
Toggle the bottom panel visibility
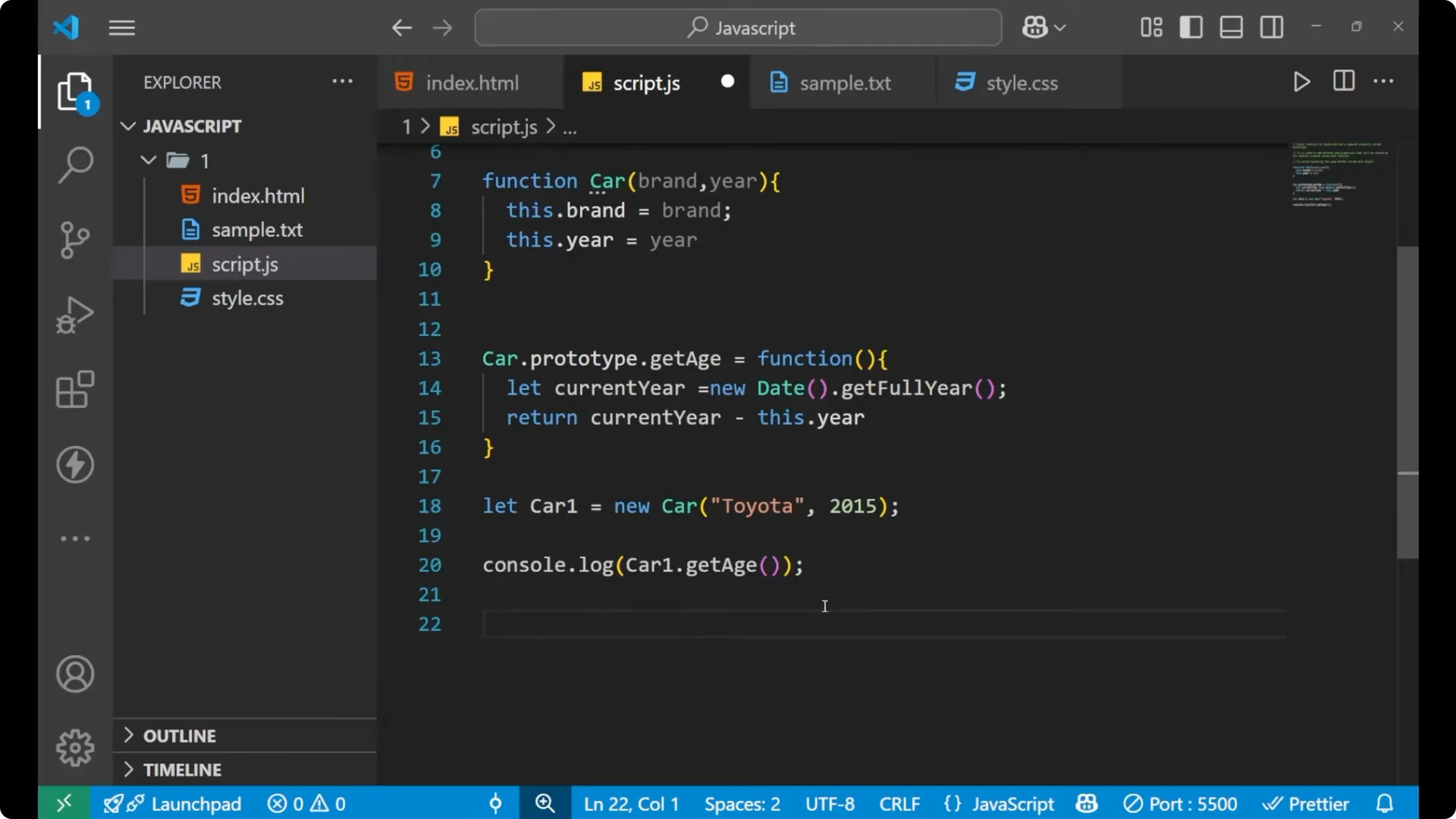coord(1230,27)
